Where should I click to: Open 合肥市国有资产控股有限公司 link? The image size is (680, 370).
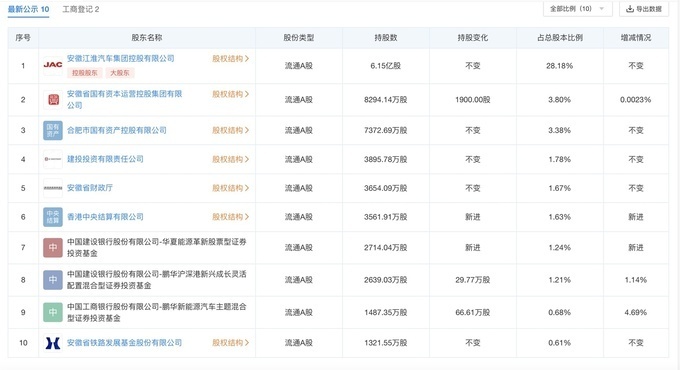click(x=117, y=130)
